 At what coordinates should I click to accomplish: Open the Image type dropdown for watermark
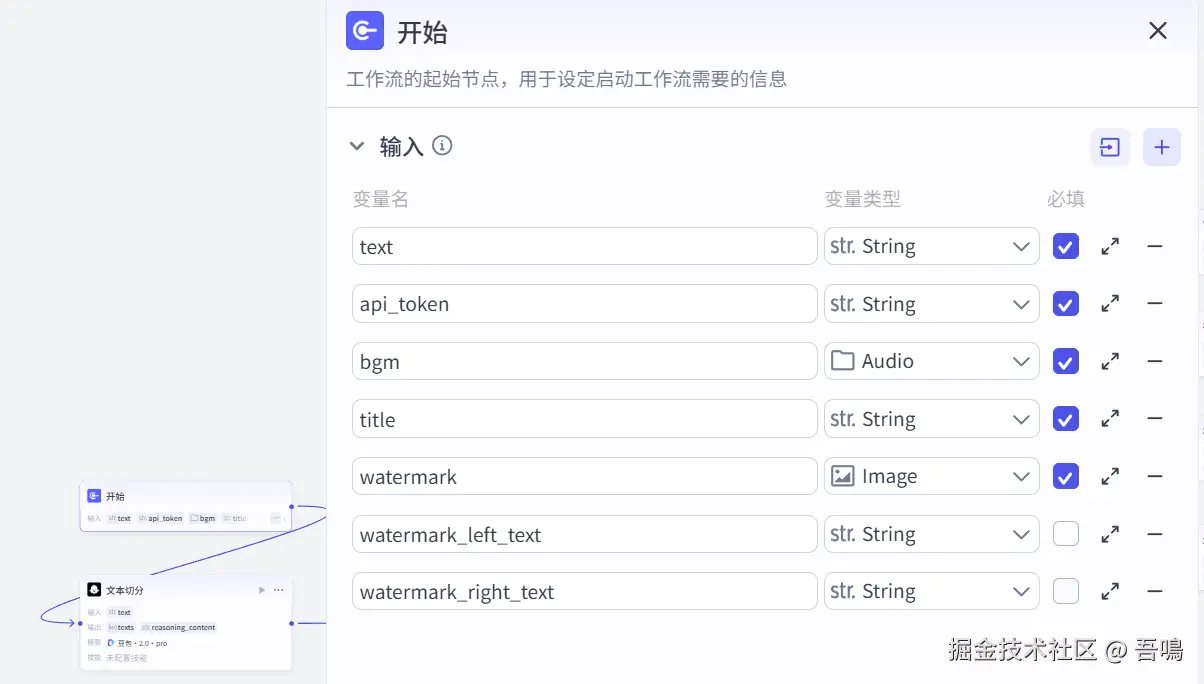coord(930,476)
